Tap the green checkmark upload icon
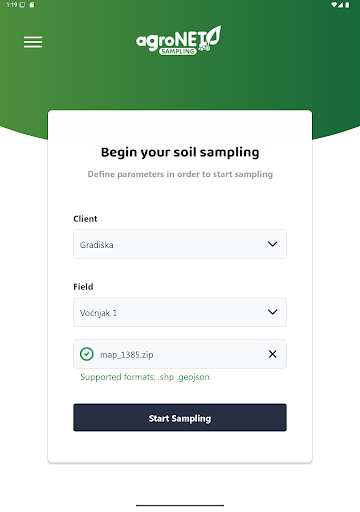Image resolution: width=360 pixels, height=512 pixels. point(87,354)
